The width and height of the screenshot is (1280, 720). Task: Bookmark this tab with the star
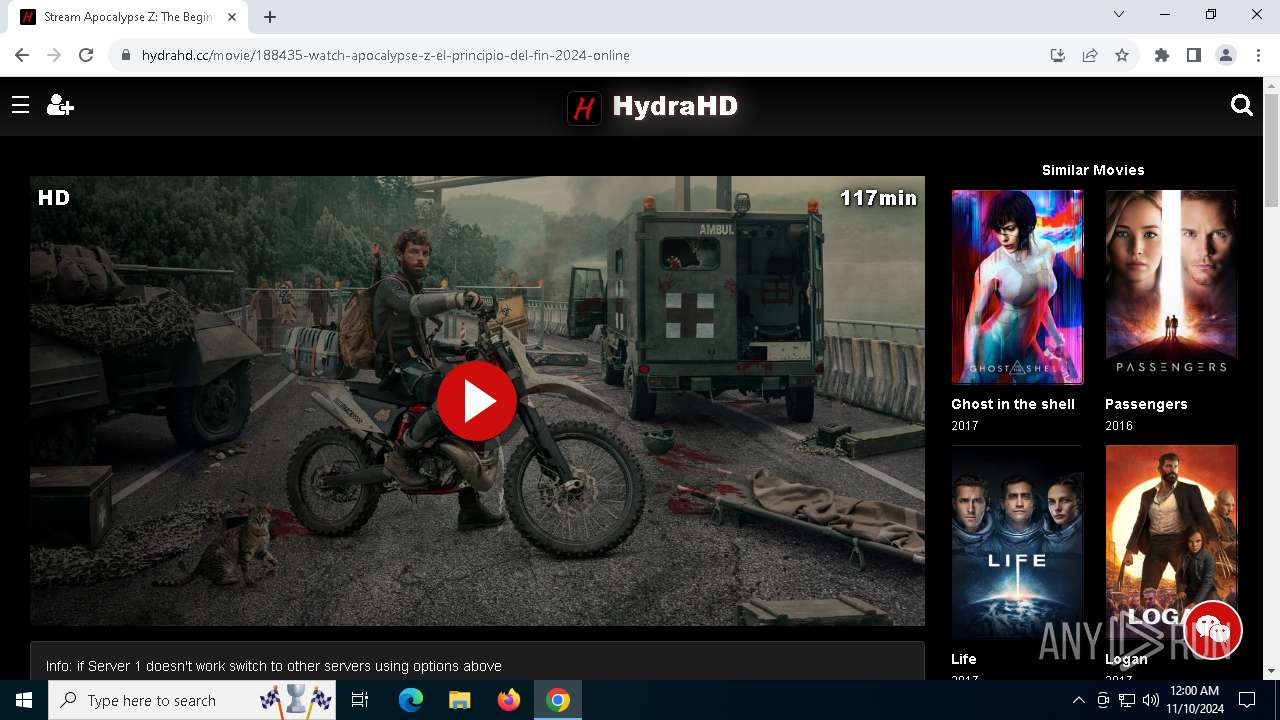pyautogui.click(x=1122, y=55)
